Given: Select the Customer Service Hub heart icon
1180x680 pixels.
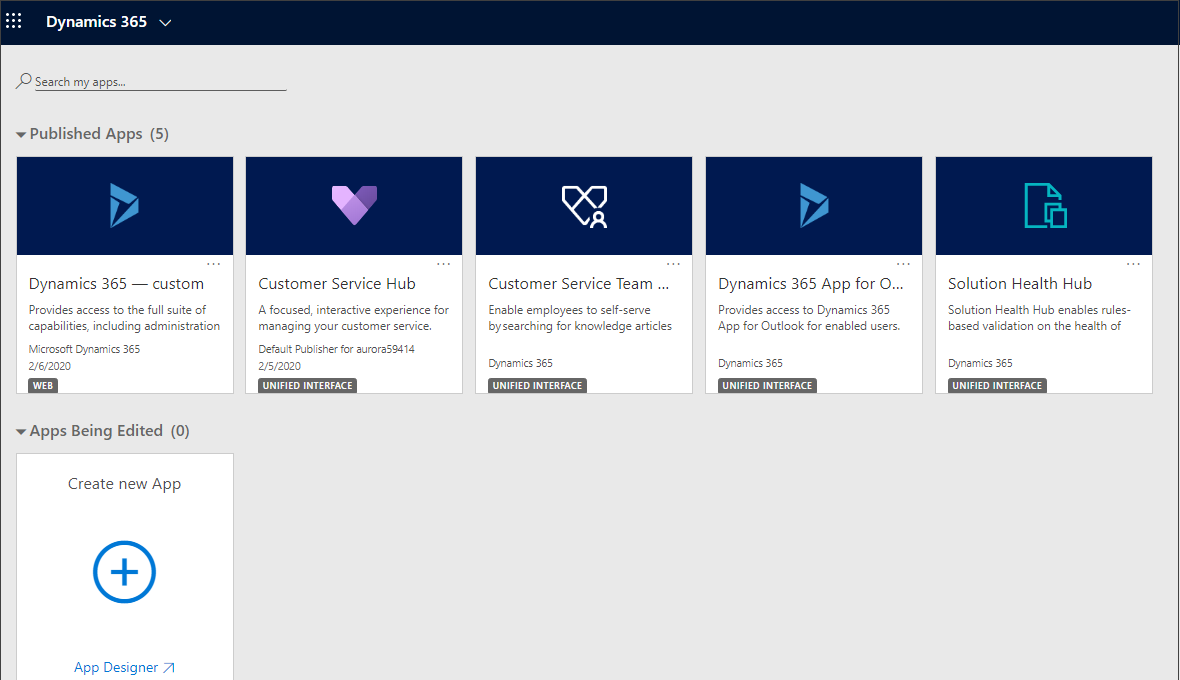Looking at the screenshot, I should coord(353,205).
